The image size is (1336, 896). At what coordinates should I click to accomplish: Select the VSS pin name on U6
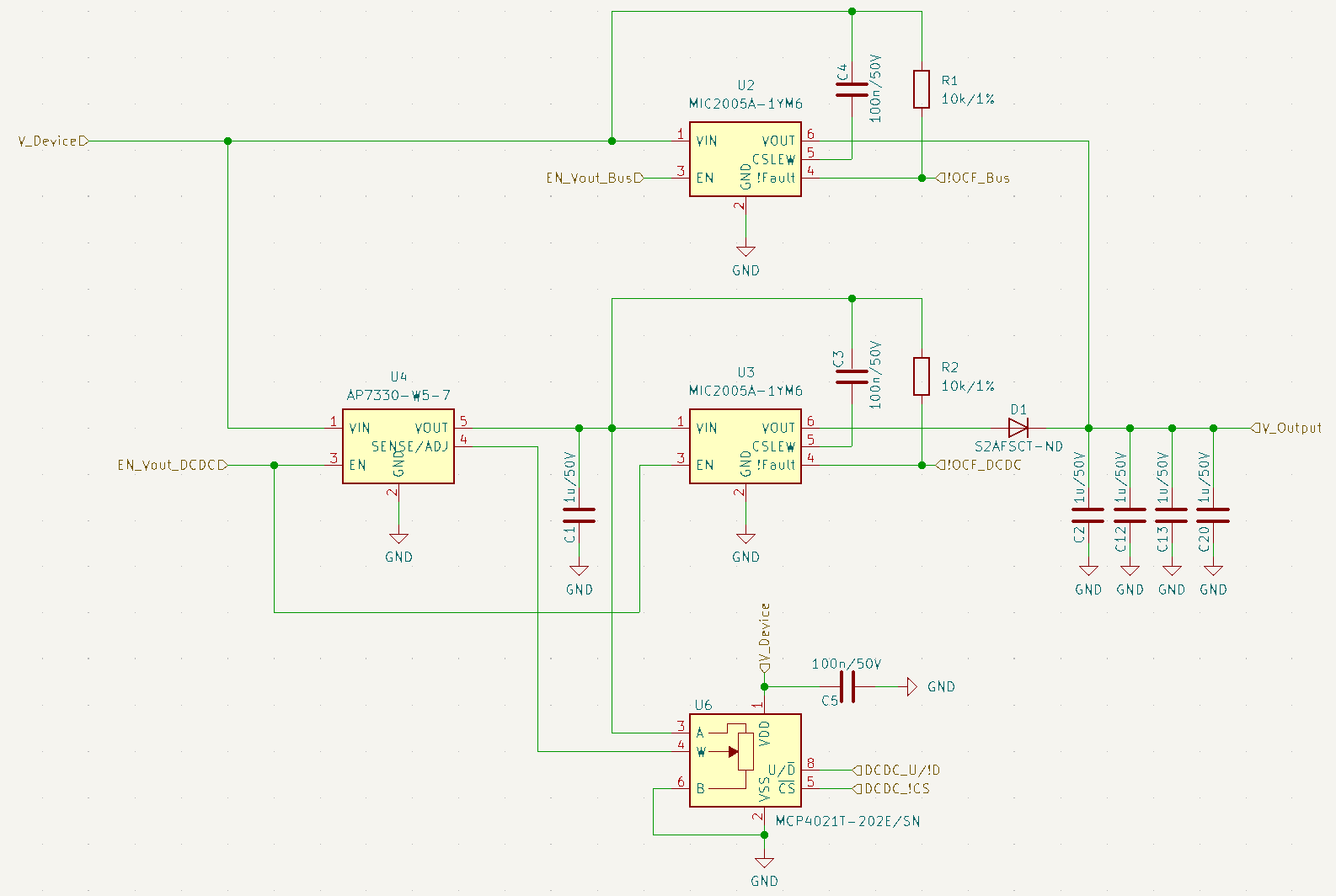pyautogui.click(x=764, y=789)
